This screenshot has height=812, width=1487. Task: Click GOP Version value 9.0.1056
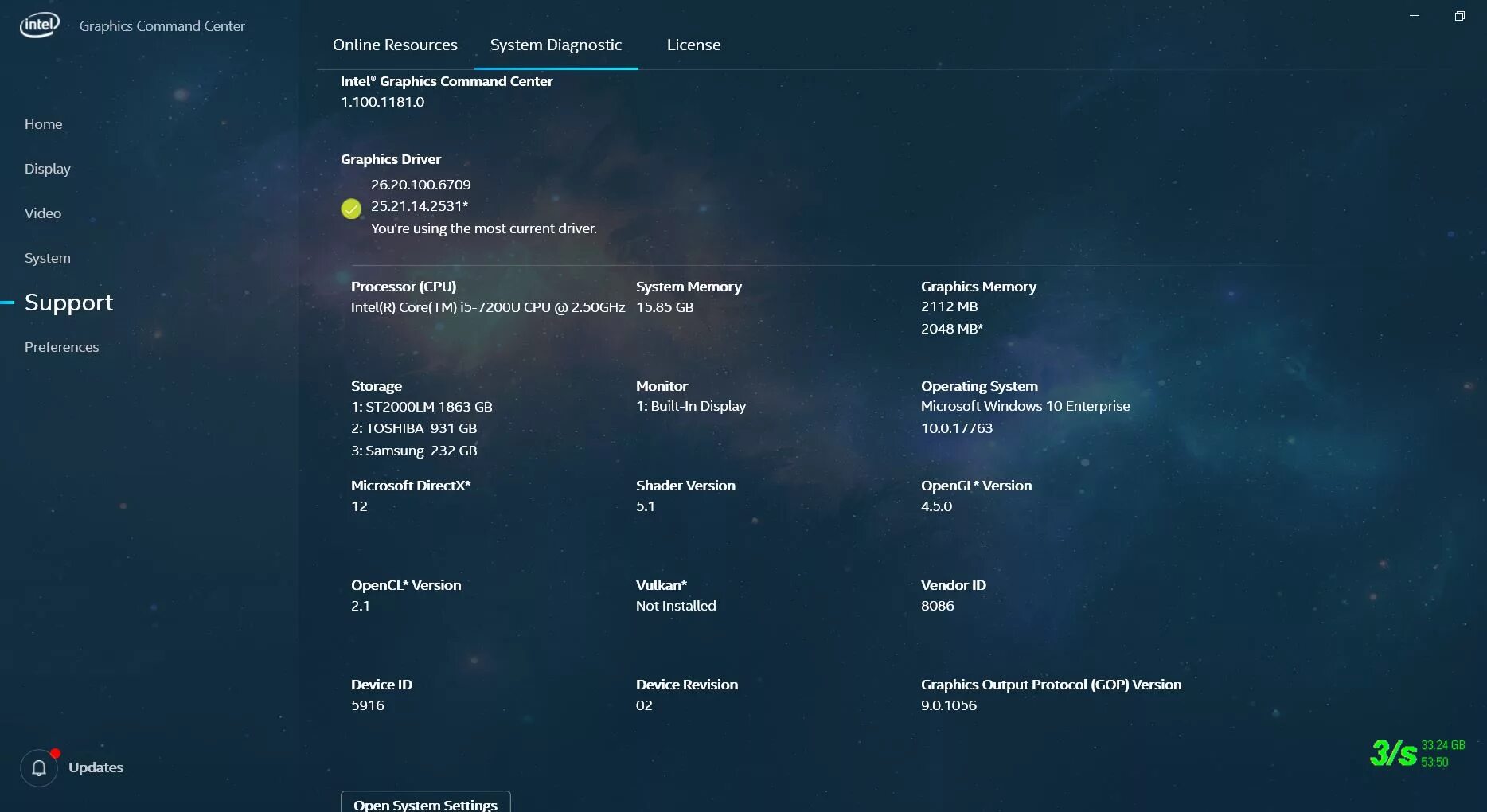pyautogui.click(x=949, y=705)
